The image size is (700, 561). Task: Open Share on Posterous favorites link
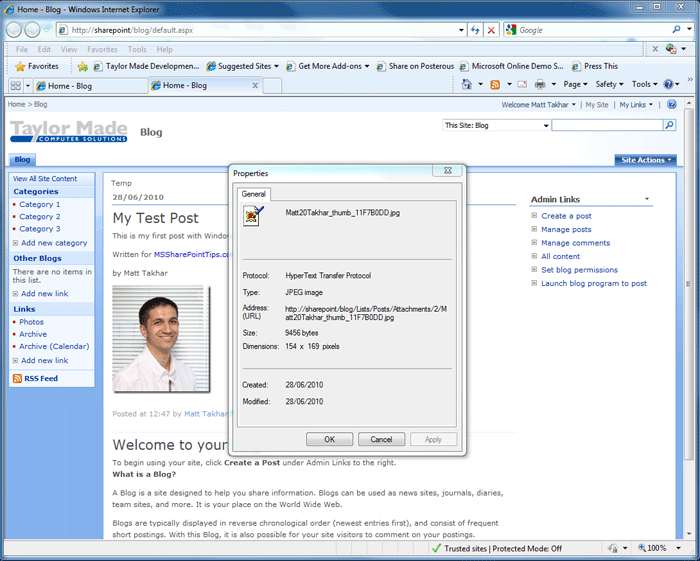[415, 66]
